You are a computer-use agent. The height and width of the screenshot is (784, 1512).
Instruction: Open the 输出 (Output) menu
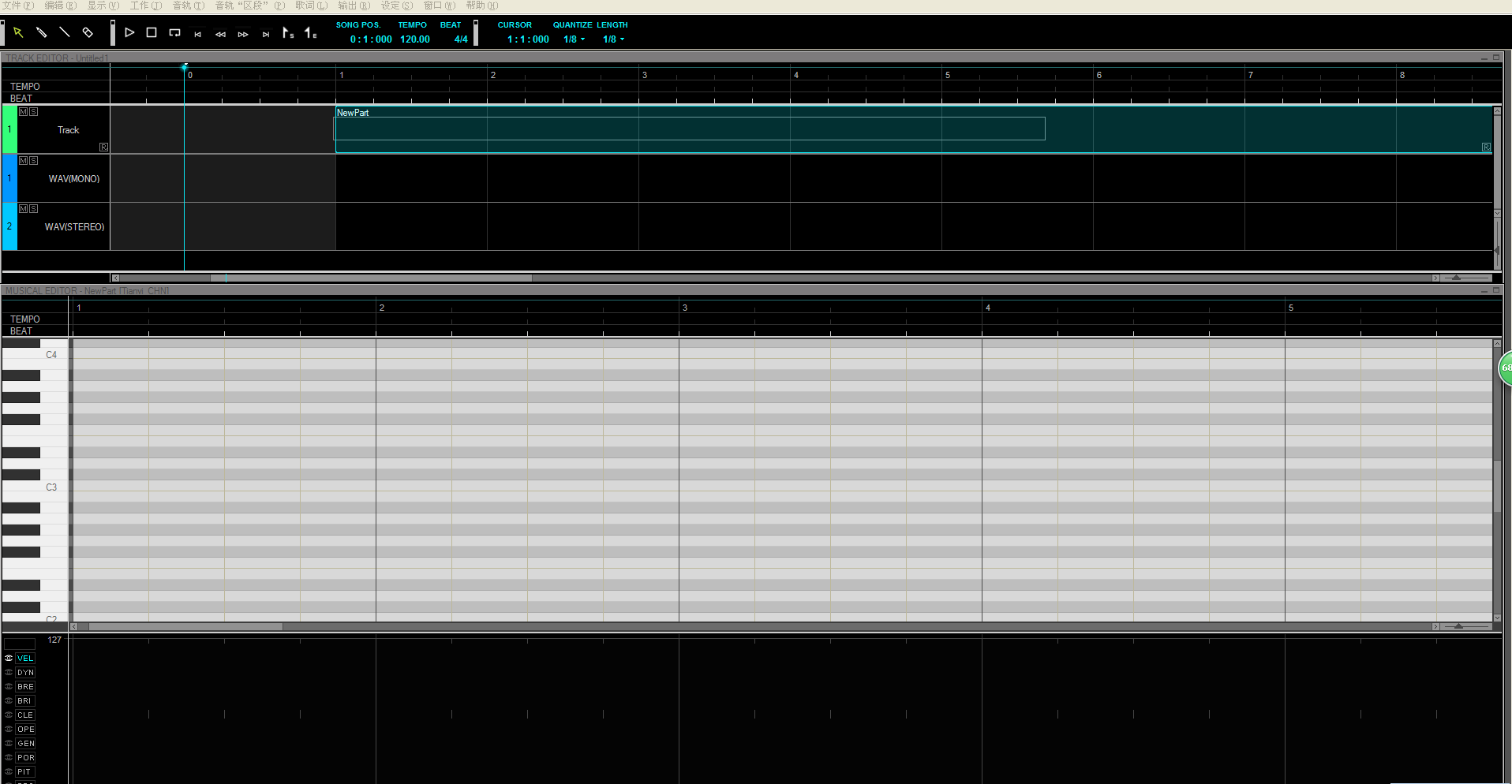pyautogui.click(x=354, y=6)
